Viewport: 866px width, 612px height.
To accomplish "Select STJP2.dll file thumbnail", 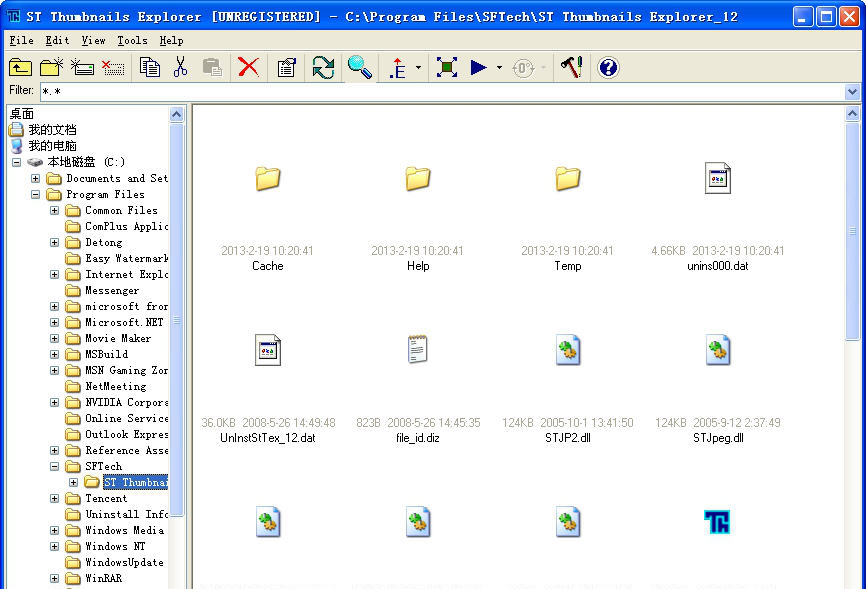I will point(568,350).
